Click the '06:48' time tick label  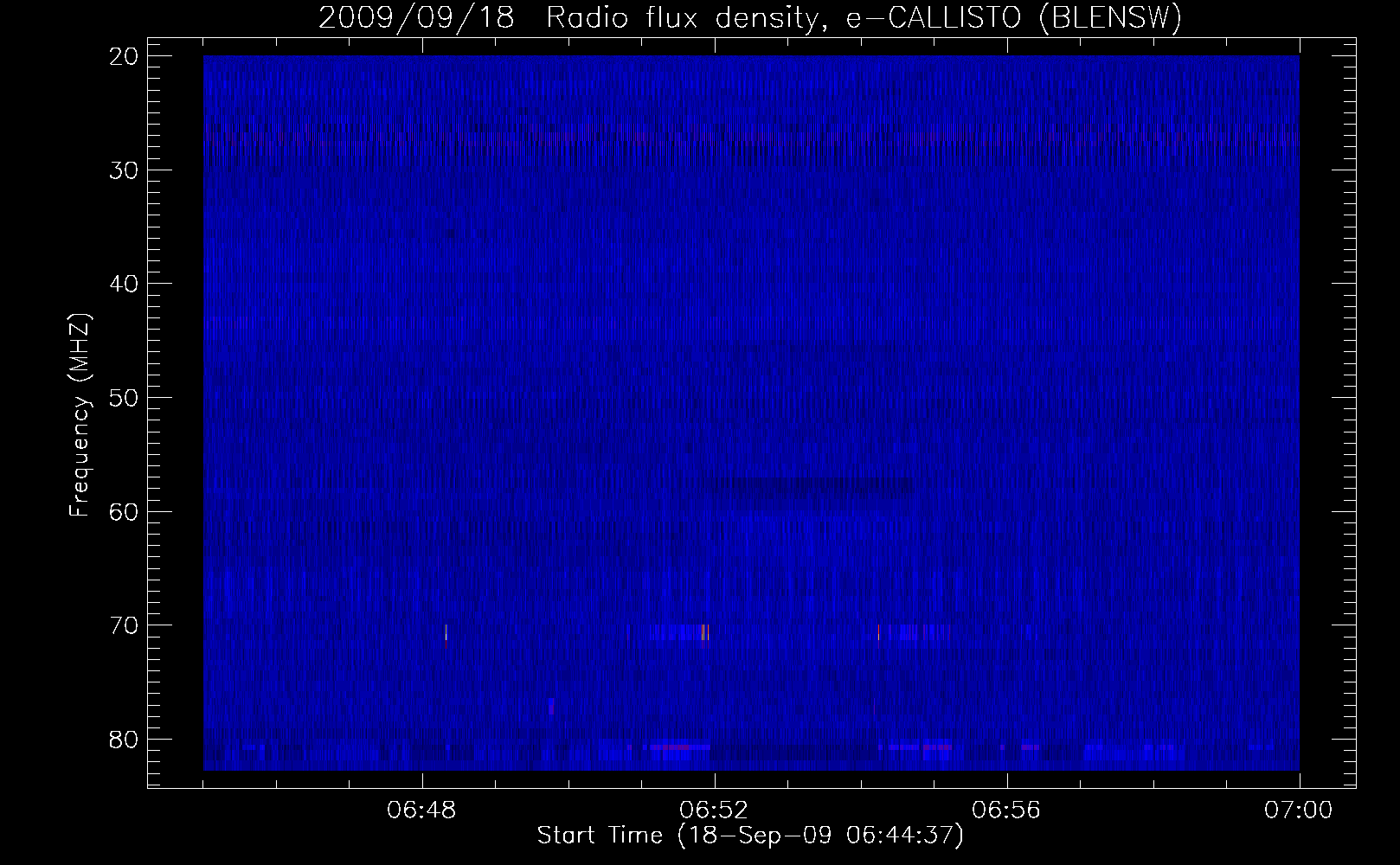(x=422, y=811)
